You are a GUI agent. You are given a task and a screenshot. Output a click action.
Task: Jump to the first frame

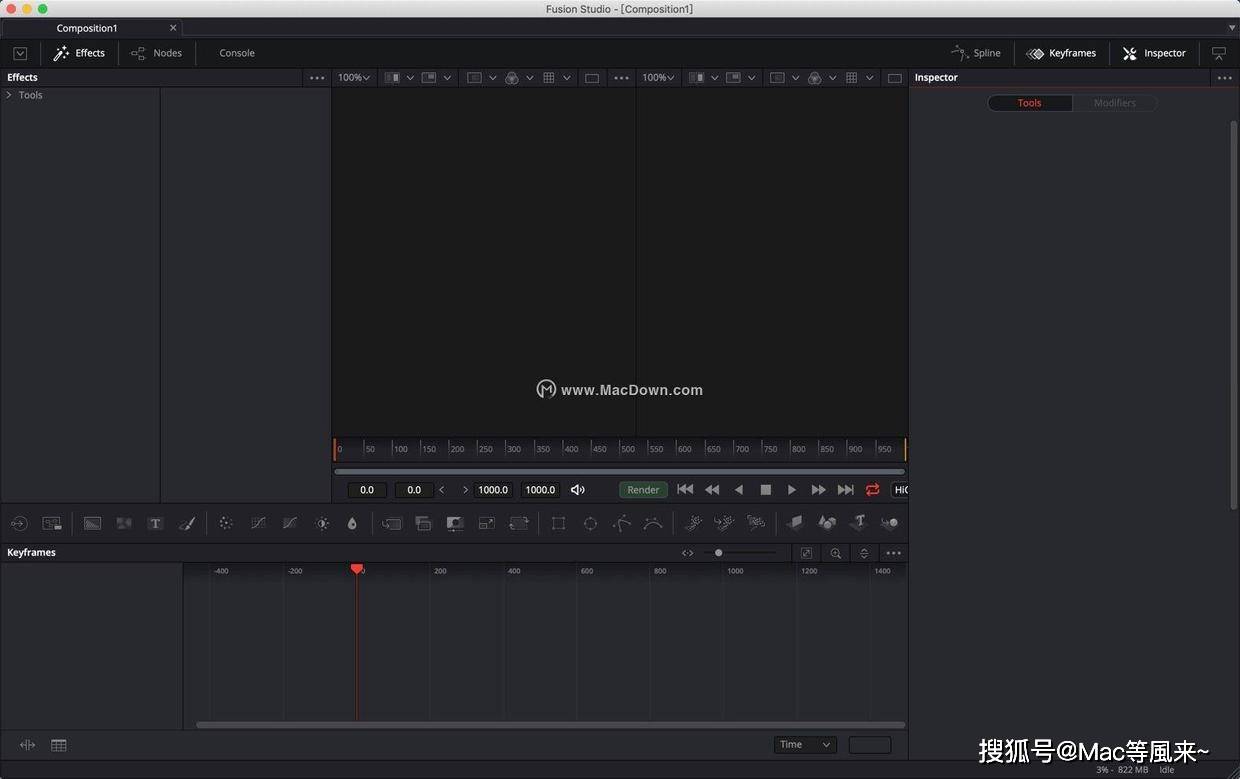click(685, 490)
